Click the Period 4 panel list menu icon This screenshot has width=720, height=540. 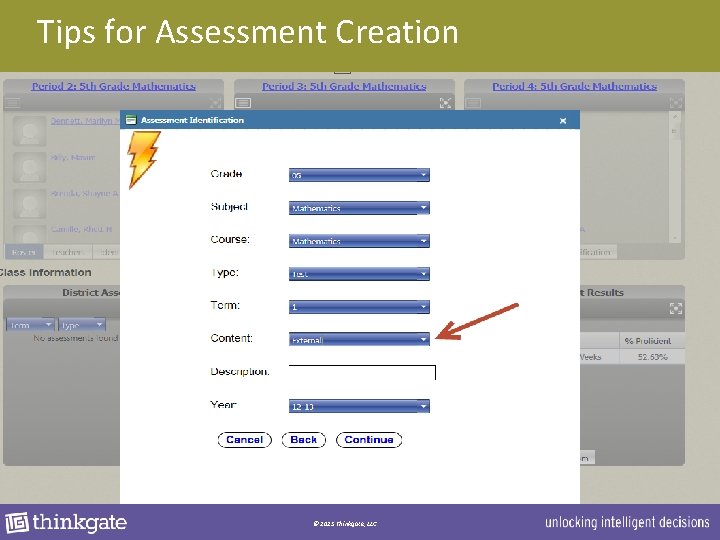pyautogui.click(x=473, y=103)
